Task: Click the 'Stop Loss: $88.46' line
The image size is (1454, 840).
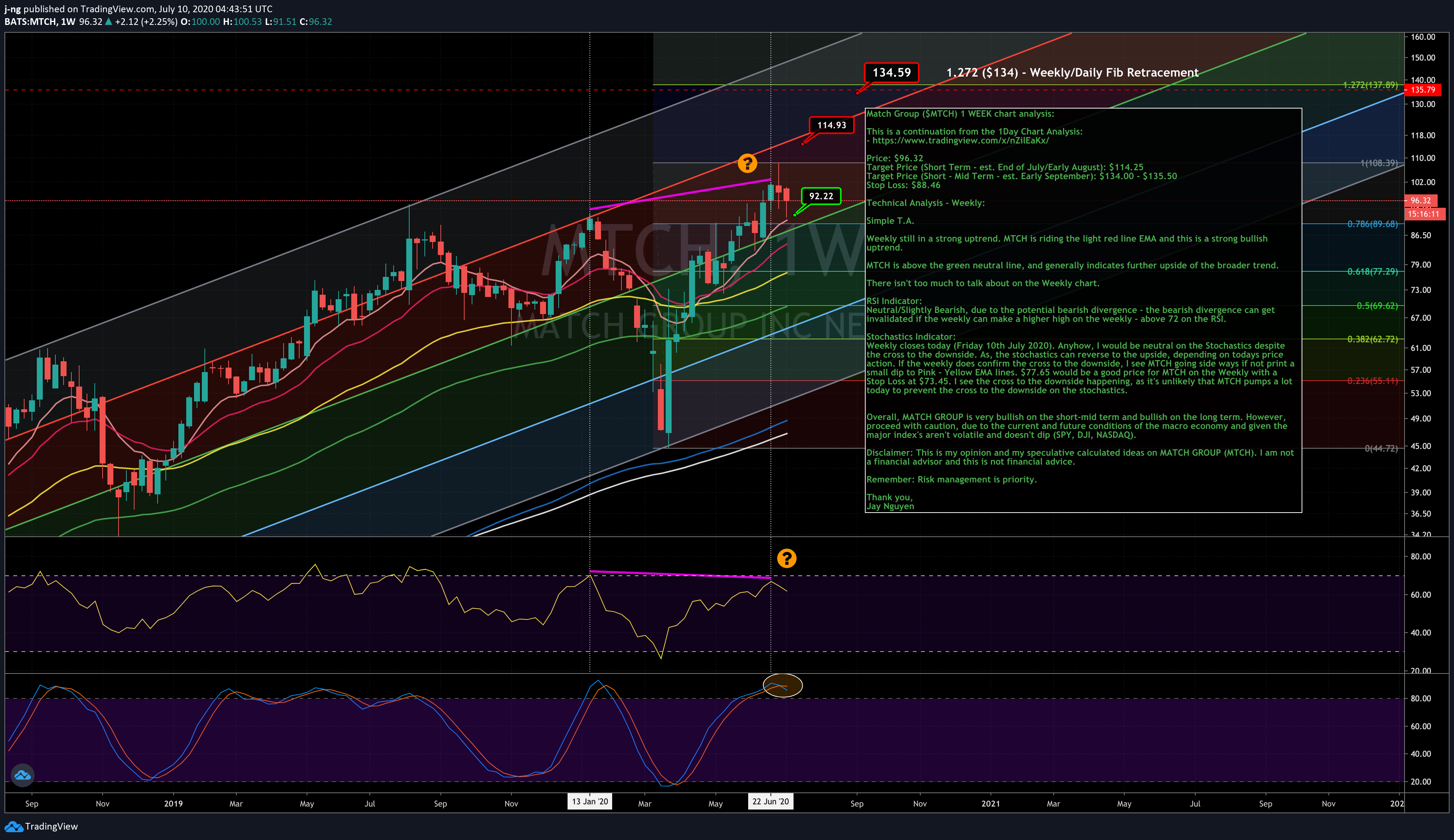Action: click(x=903, y=185)
